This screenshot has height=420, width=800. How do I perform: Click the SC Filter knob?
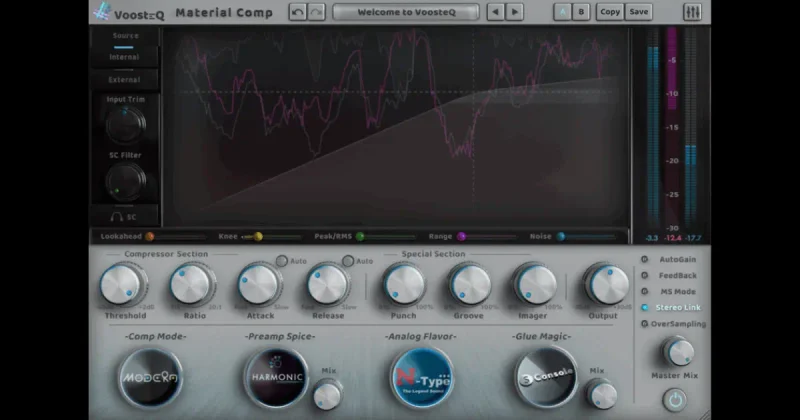pyautogui.click(x=126, y=181)
